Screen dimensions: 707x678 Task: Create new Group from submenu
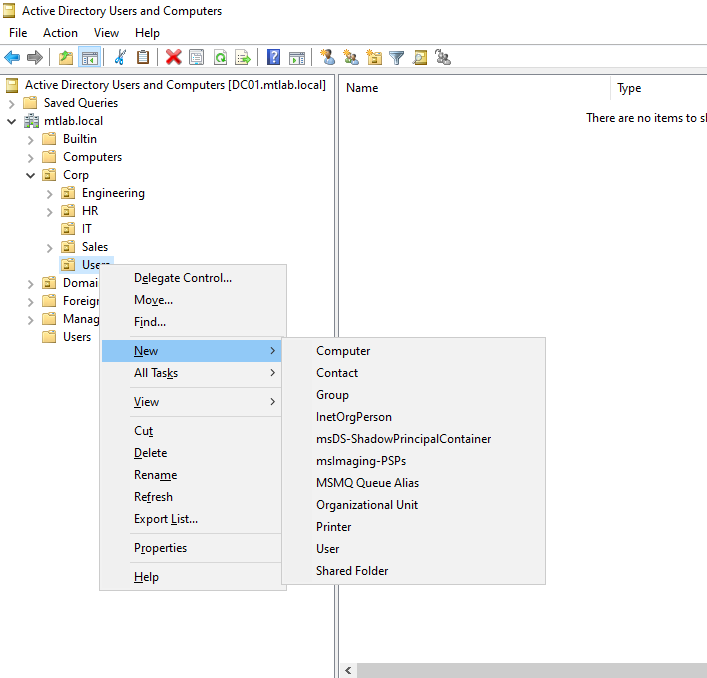pyautogui.click(x=413, y=395)
